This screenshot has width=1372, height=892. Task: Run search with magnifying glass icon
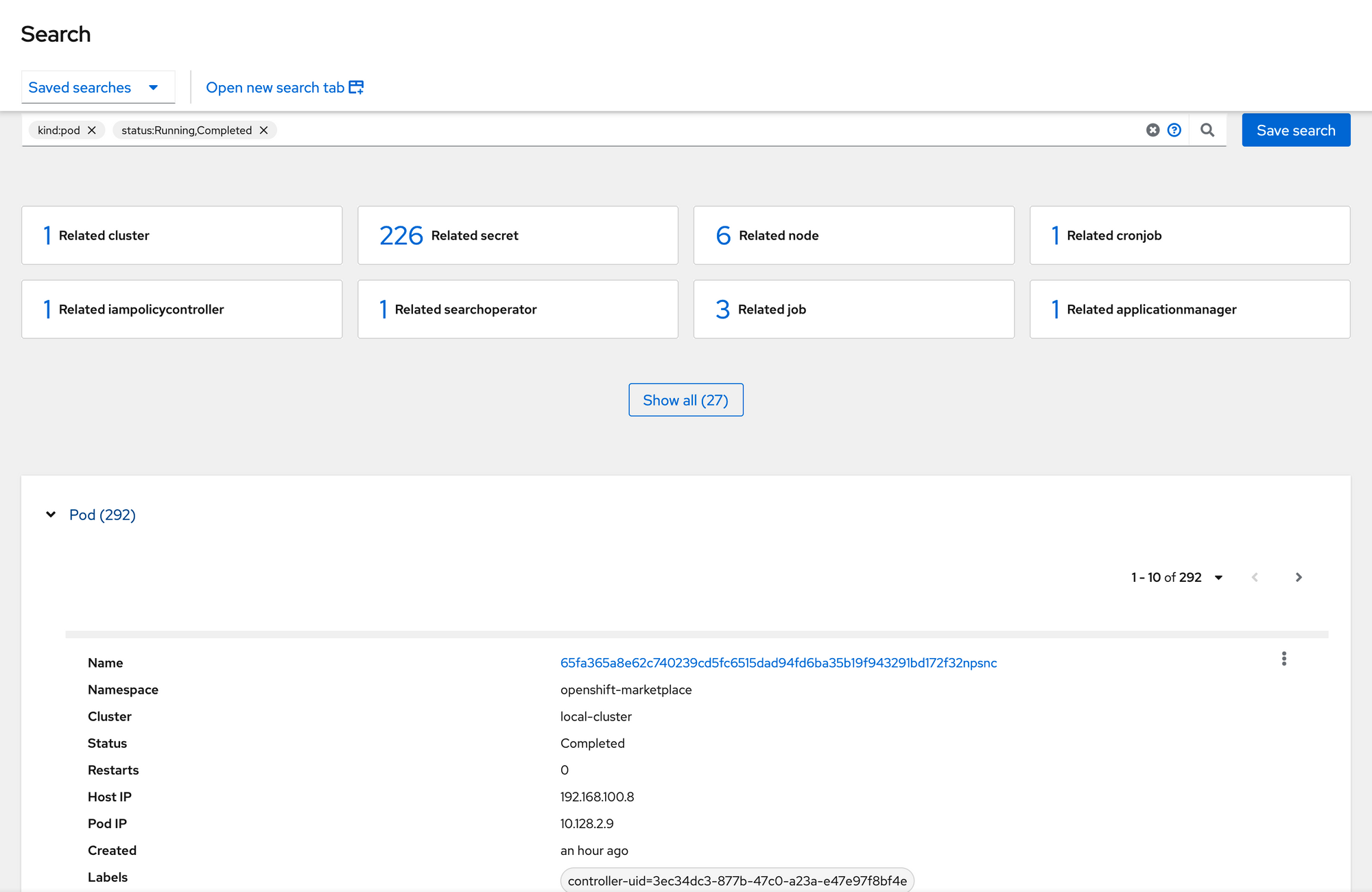click(x=1207, y=130)
